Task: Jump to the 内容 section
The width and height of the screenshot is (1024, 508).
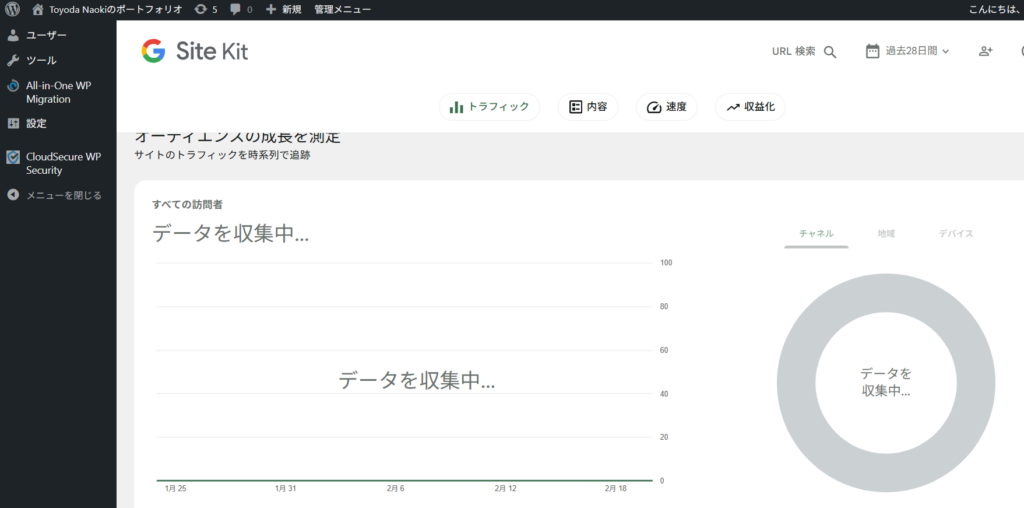Action: coord(588,107)
